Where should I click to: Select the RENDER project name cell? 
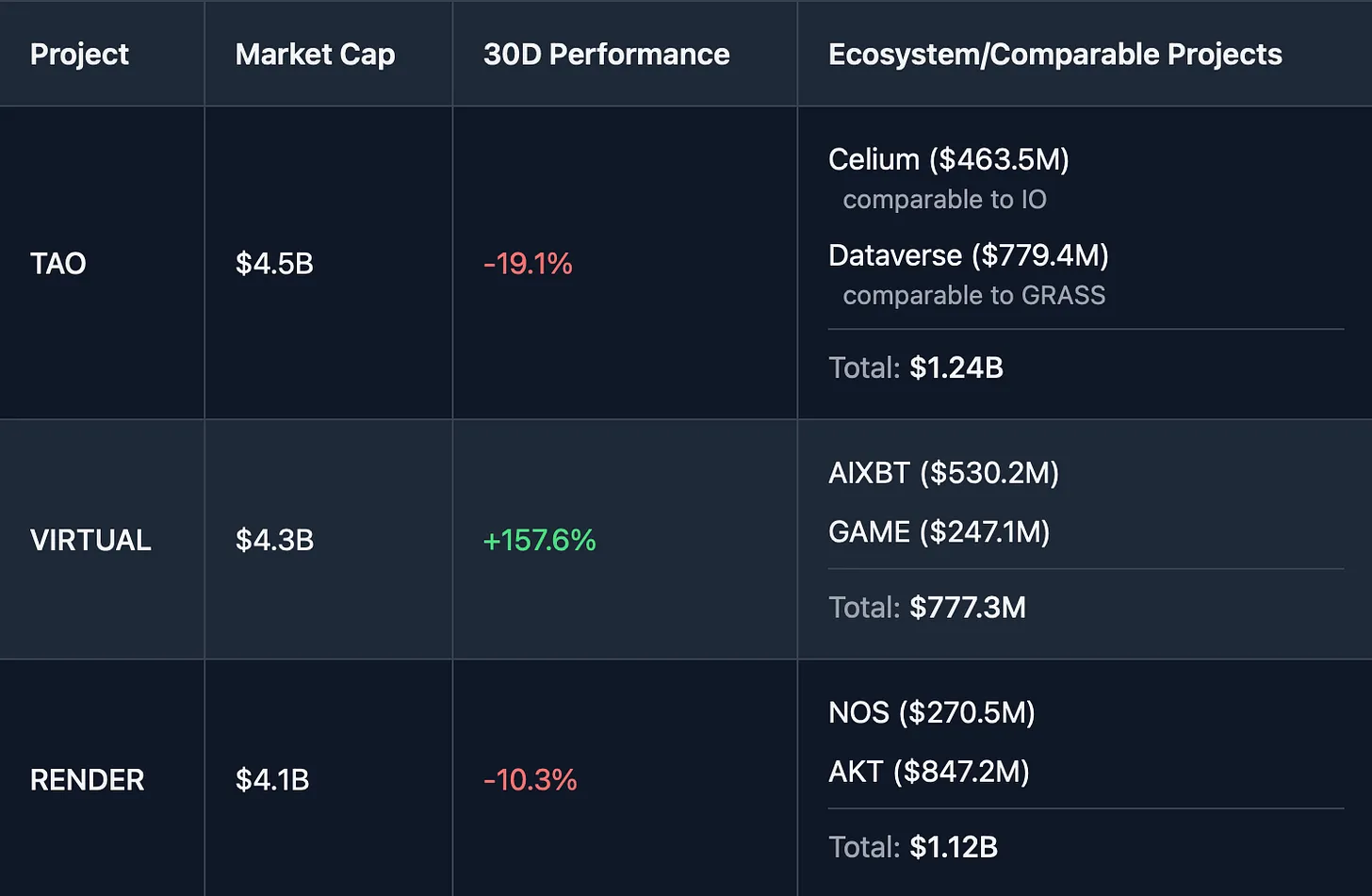click(87, 780)
